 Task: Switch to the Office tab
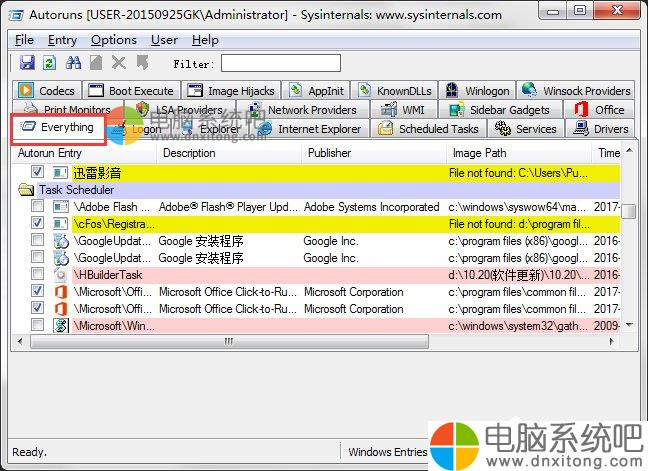tap(598, 110)
